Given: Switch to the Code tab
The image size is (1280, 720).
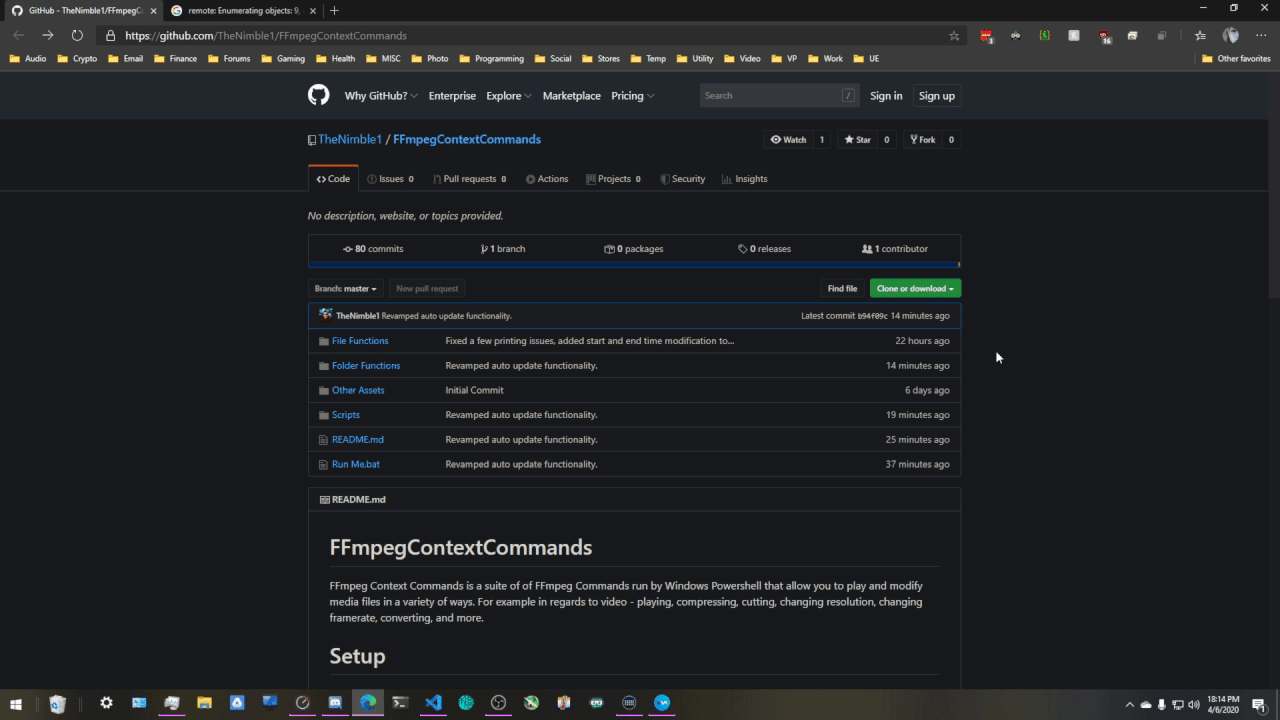Looking at the screenshot, I should tap(333, 179).
